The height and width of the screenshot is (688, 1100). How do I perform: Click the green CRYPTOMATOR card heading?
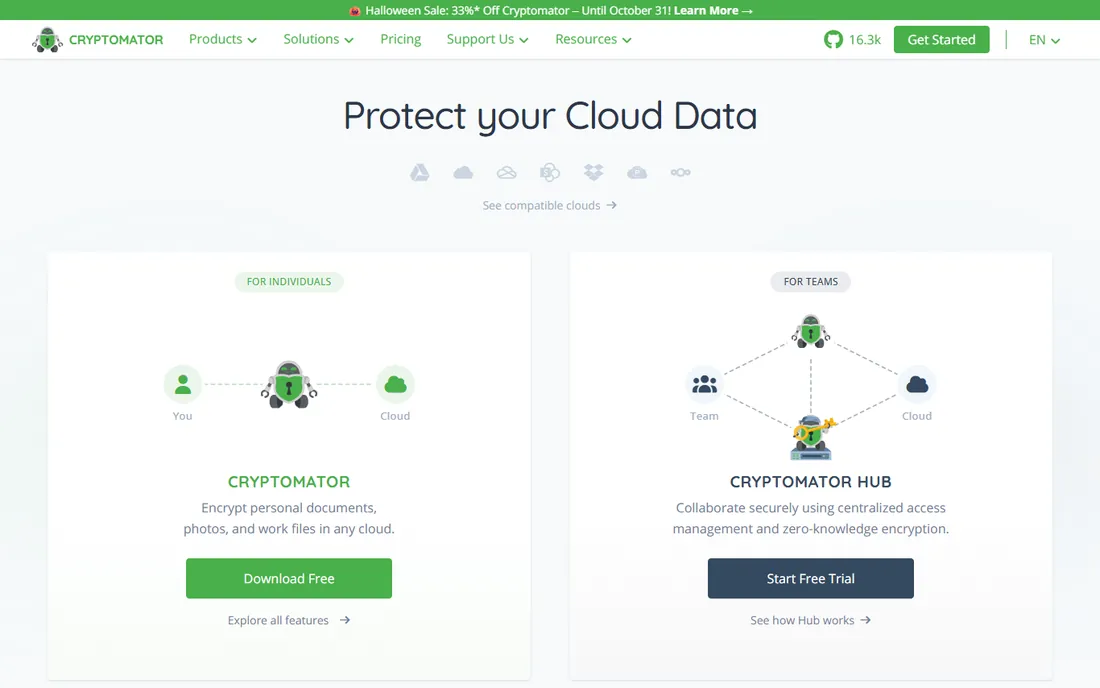(289, 482)
